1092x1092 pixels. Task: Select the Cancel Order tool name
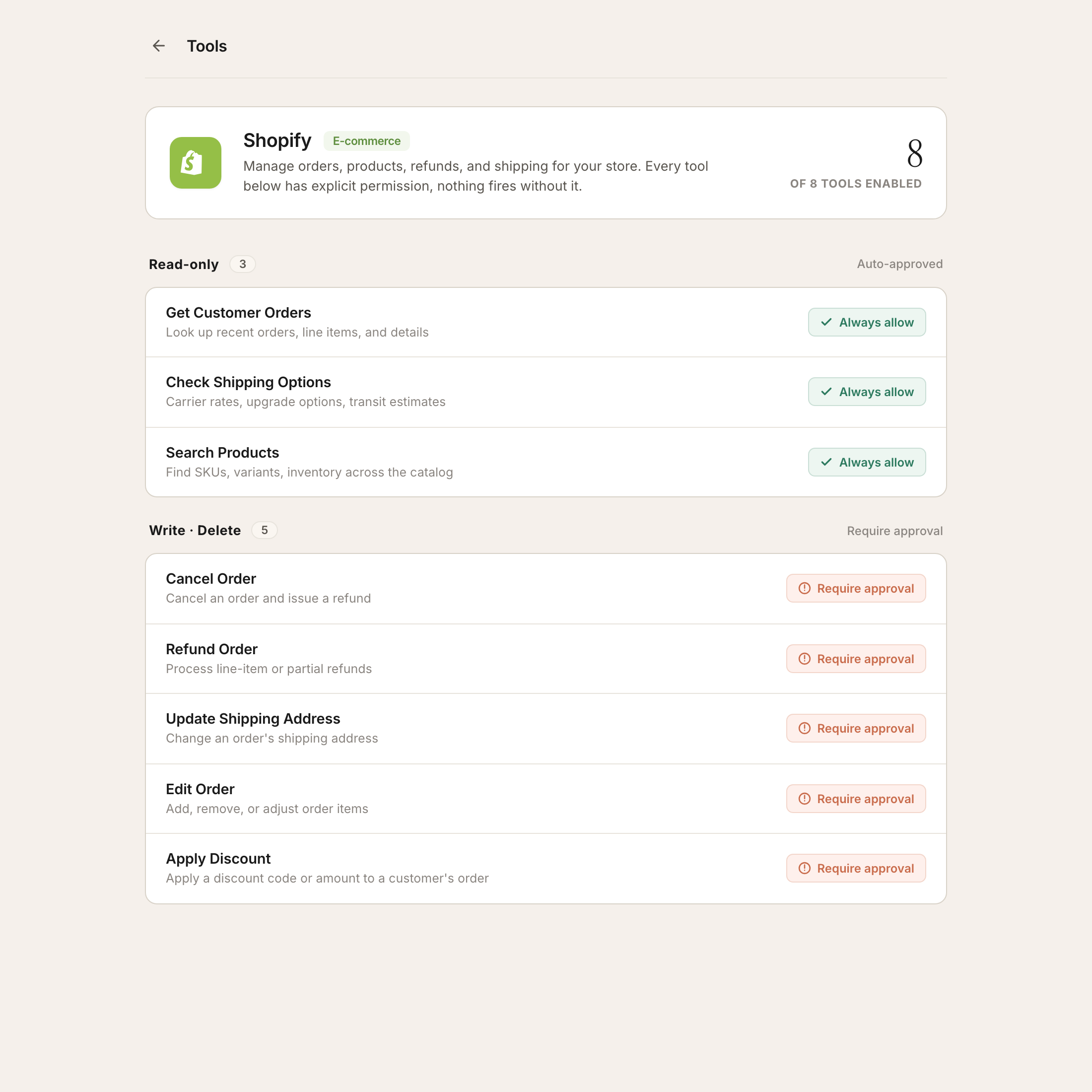click(211, 579)
